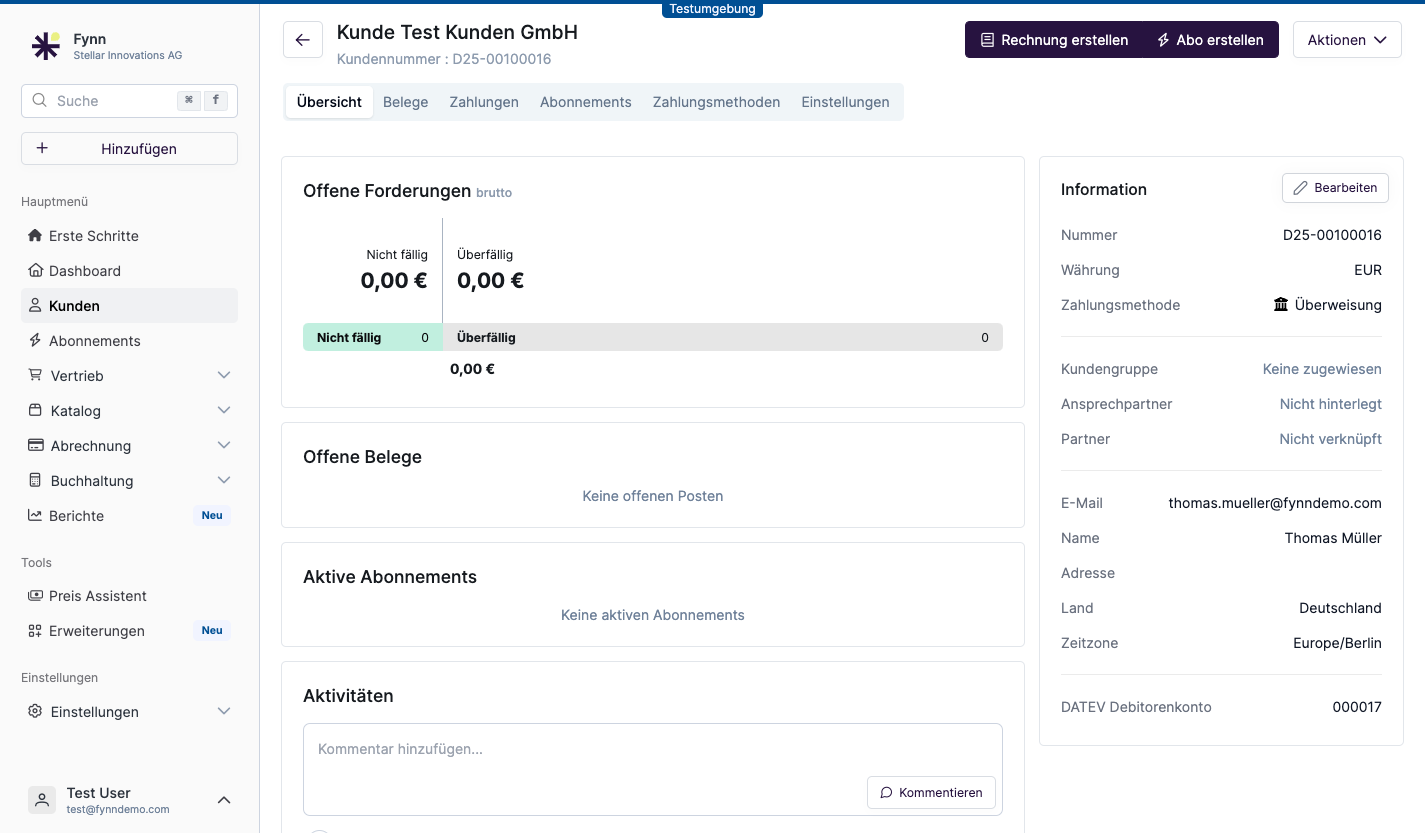The height and width of the screenshot is (833, 1425).
Task: Click the Katalog box icon
Action: point(36,411)
